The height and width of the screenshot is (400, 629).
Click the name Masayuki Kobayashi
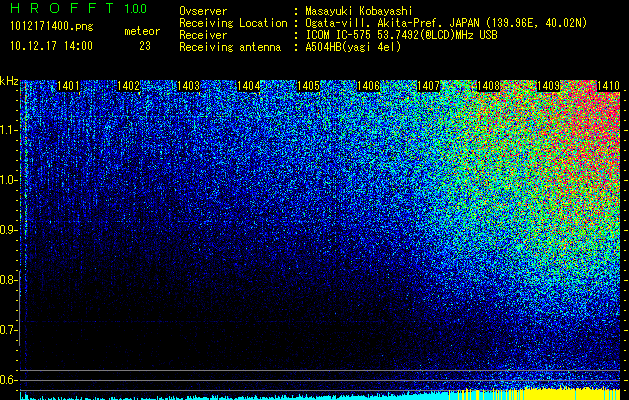pos(359,11)
